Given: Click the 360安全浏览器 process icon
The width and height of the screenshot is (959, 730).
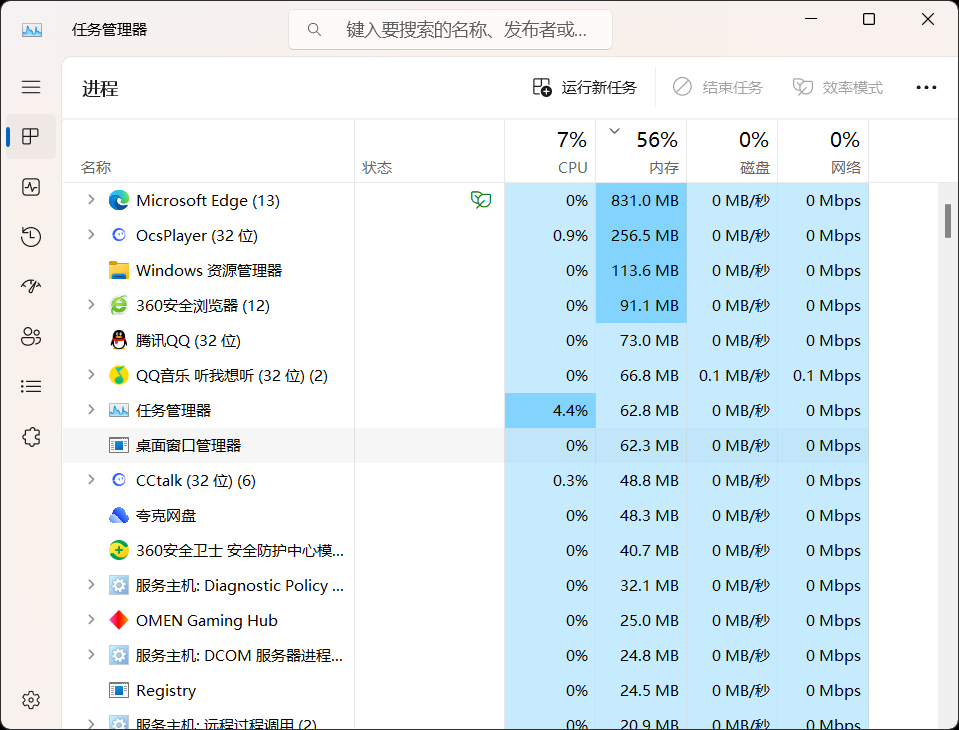Looking at the screenshot, I should [119, 305].
